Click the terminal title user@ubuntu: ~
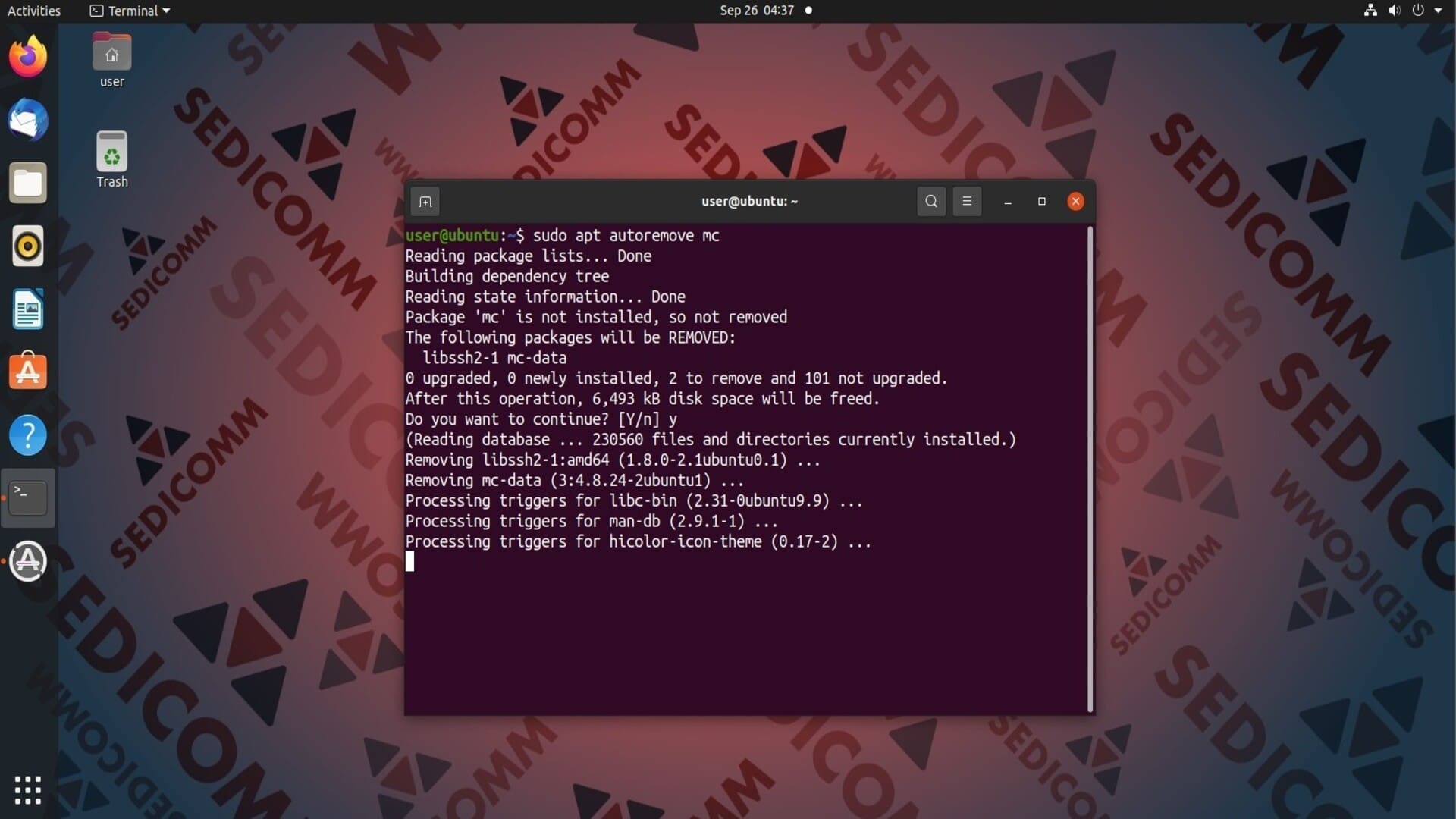Viewport: 1456px width, 819px height. (x=749, y=201)
